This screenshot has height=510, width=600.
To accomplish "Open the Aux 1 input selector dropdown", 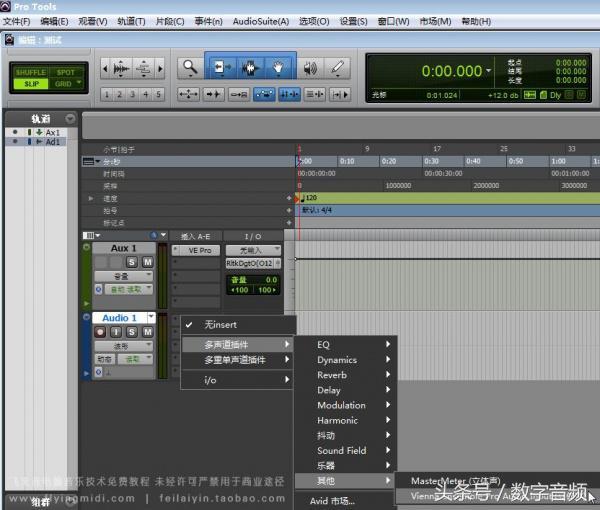I will point(252,250).
